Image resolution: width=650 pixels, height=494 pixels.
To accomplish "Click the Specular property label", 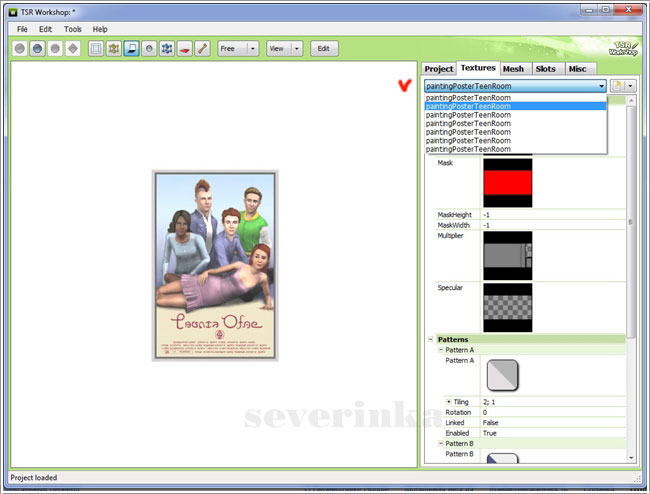I will point(450,288).
